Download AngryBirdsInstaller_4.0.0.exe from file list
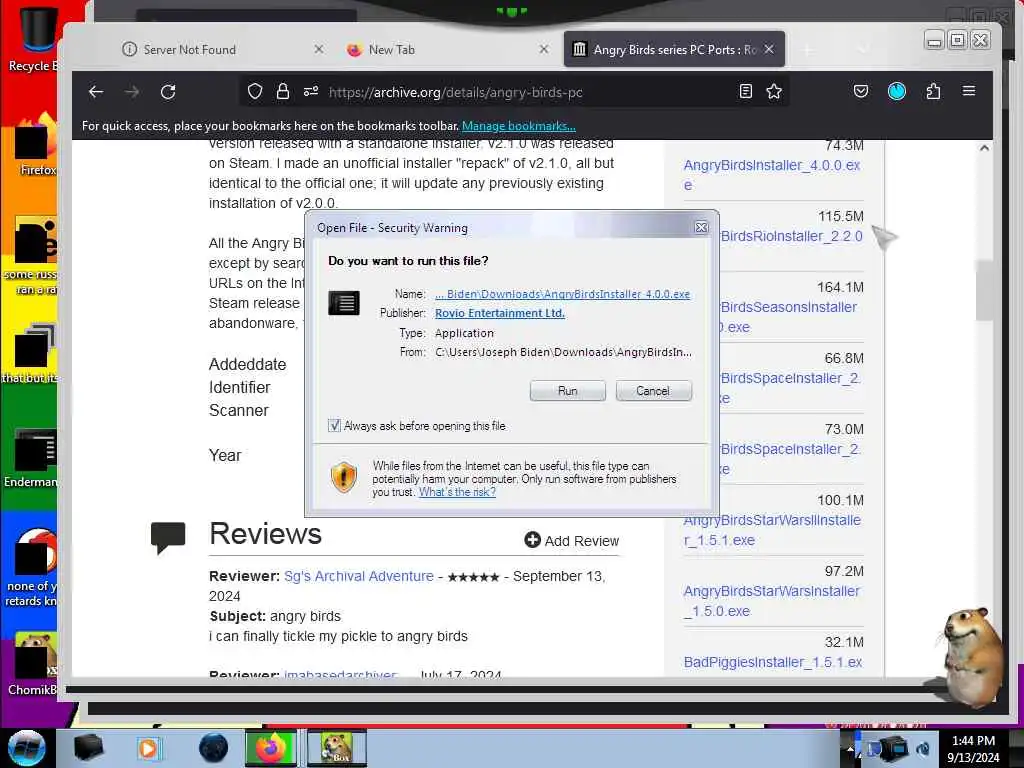Screen dimensions: 1024x768 [772, 175]
